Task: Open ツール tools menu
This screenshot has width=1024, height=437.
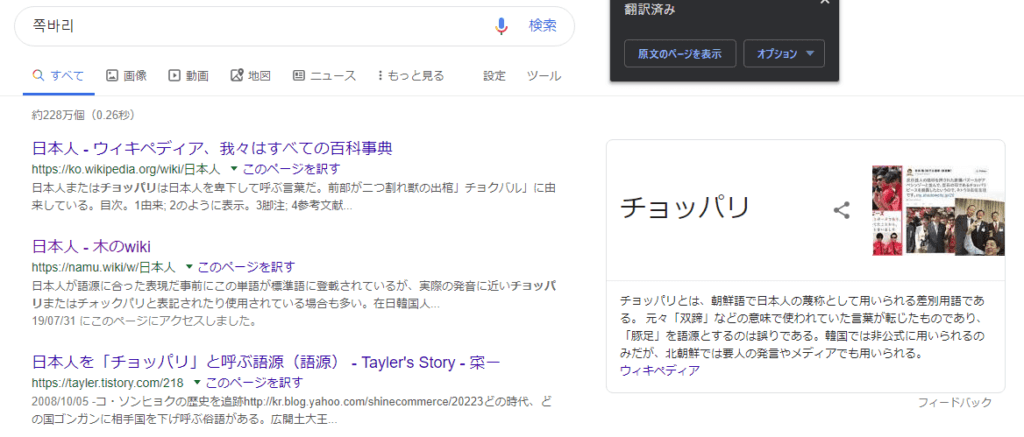Action: pyautogui.click(x=544, y=76)
